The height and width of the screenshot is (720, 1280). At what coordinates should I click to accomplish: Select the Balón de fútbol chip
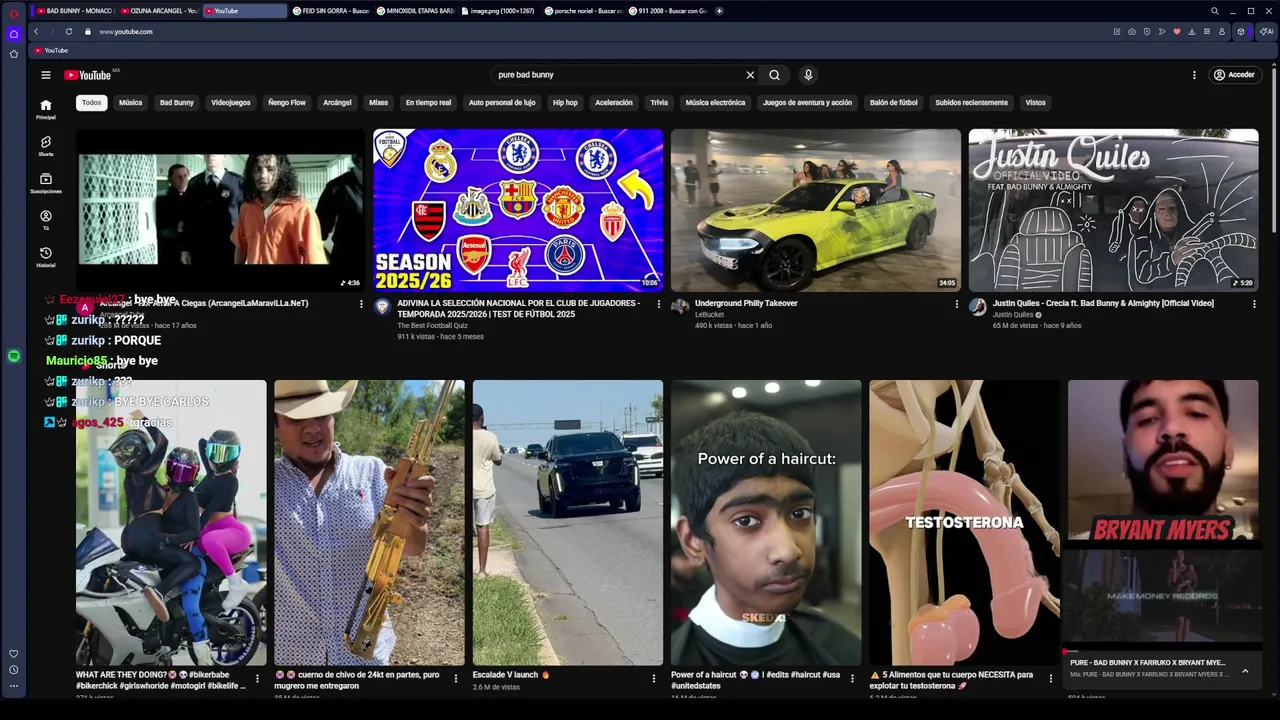coord(893,102)
